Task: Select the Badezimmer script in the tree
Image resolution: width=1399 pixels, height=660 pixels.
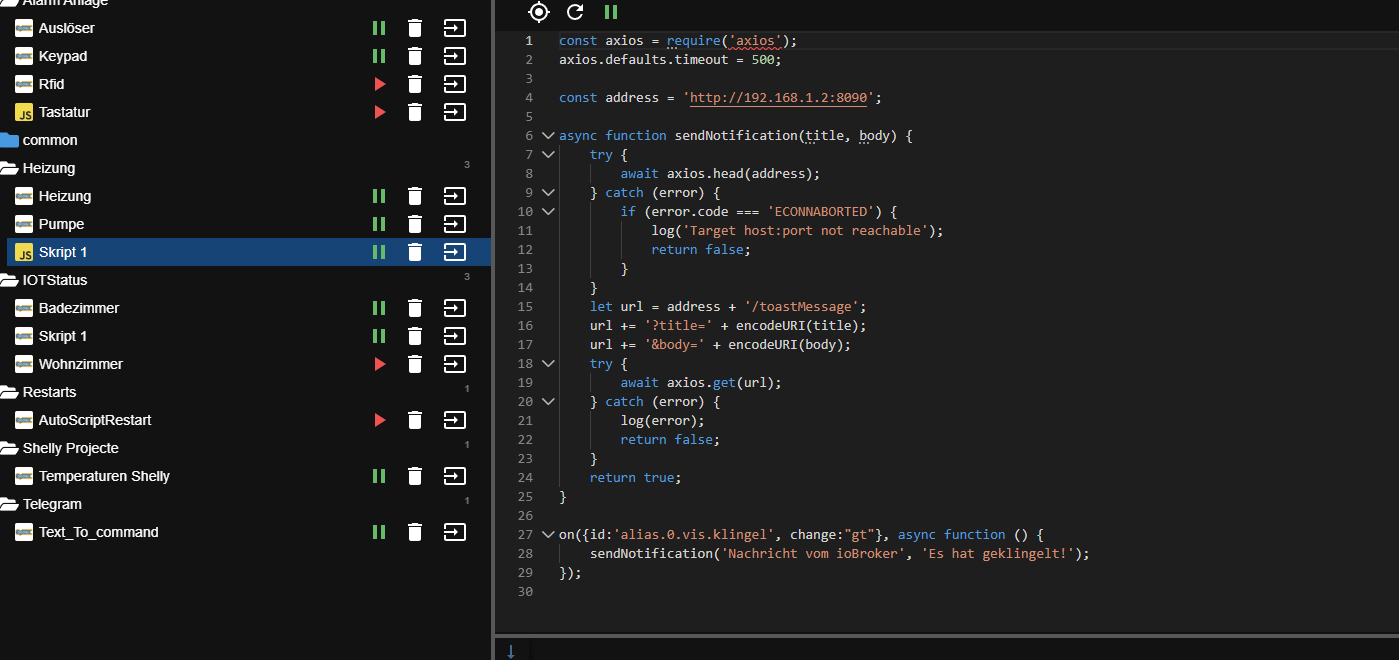Action: click(79, 308)
